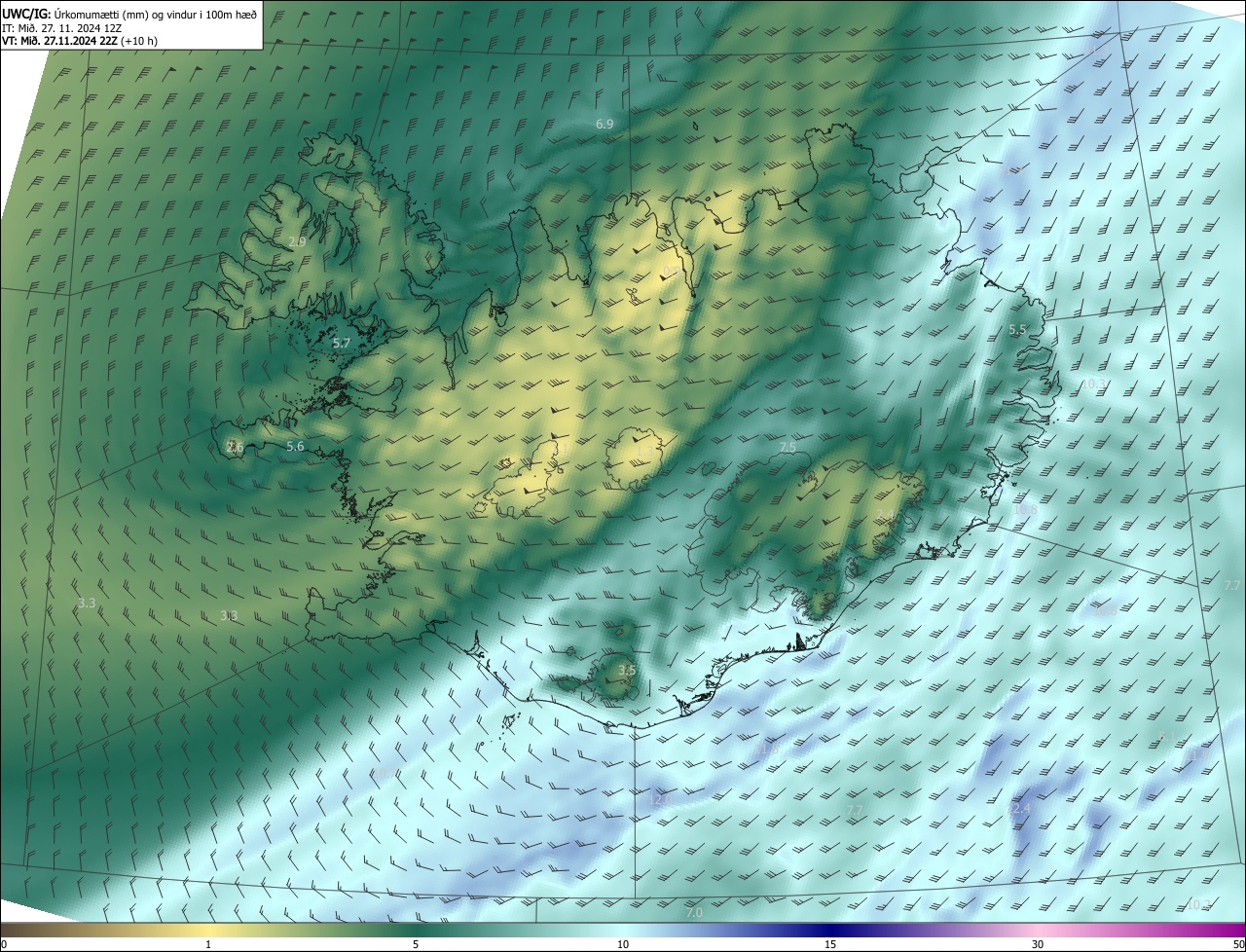Click the 3.5 value label
This screenshot has width=1246, height=952.
point(627,670)
